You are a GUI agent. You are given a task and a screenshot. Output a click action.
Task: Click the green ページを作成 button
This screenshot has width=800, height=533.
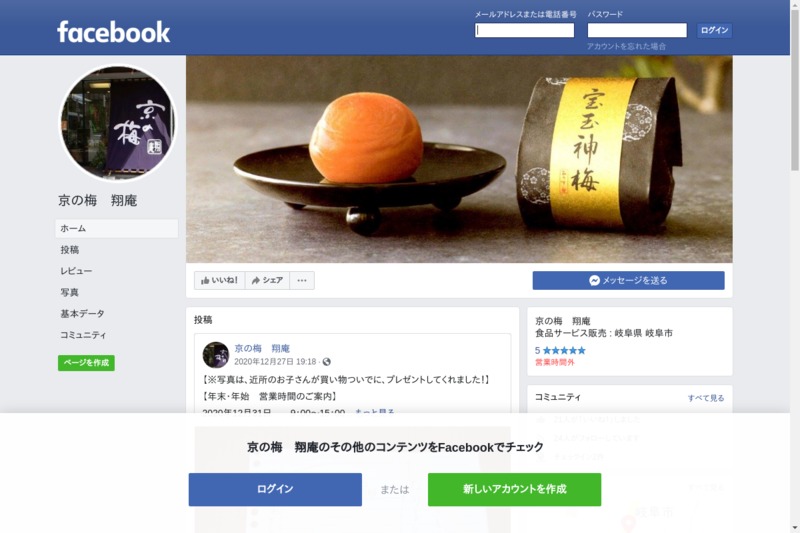click(x=86, y=363)
